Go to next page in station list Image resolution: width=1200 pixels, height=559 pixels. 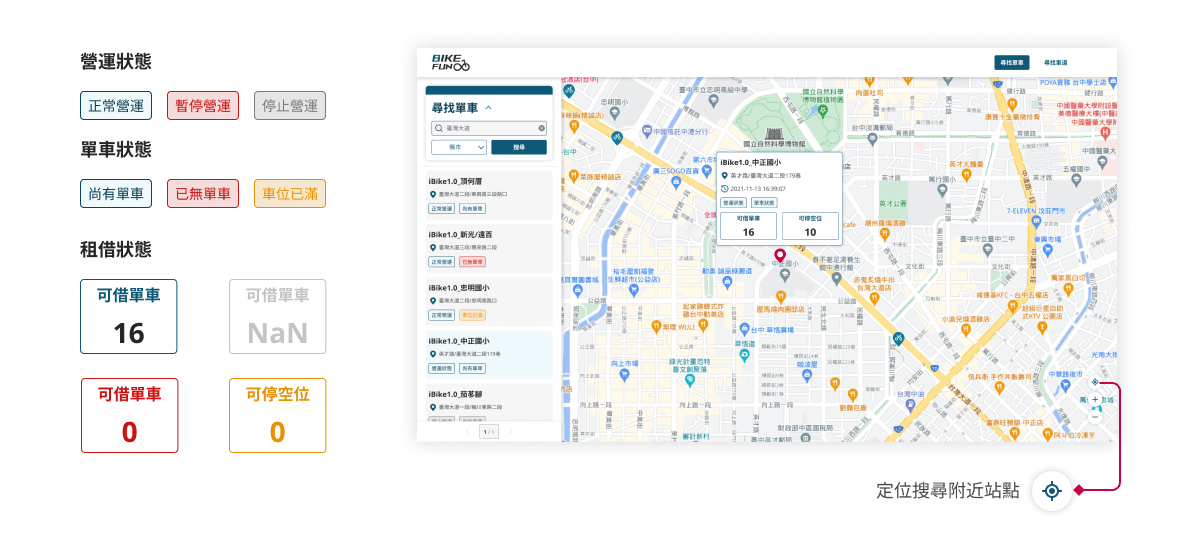click(x=511, y=432)
